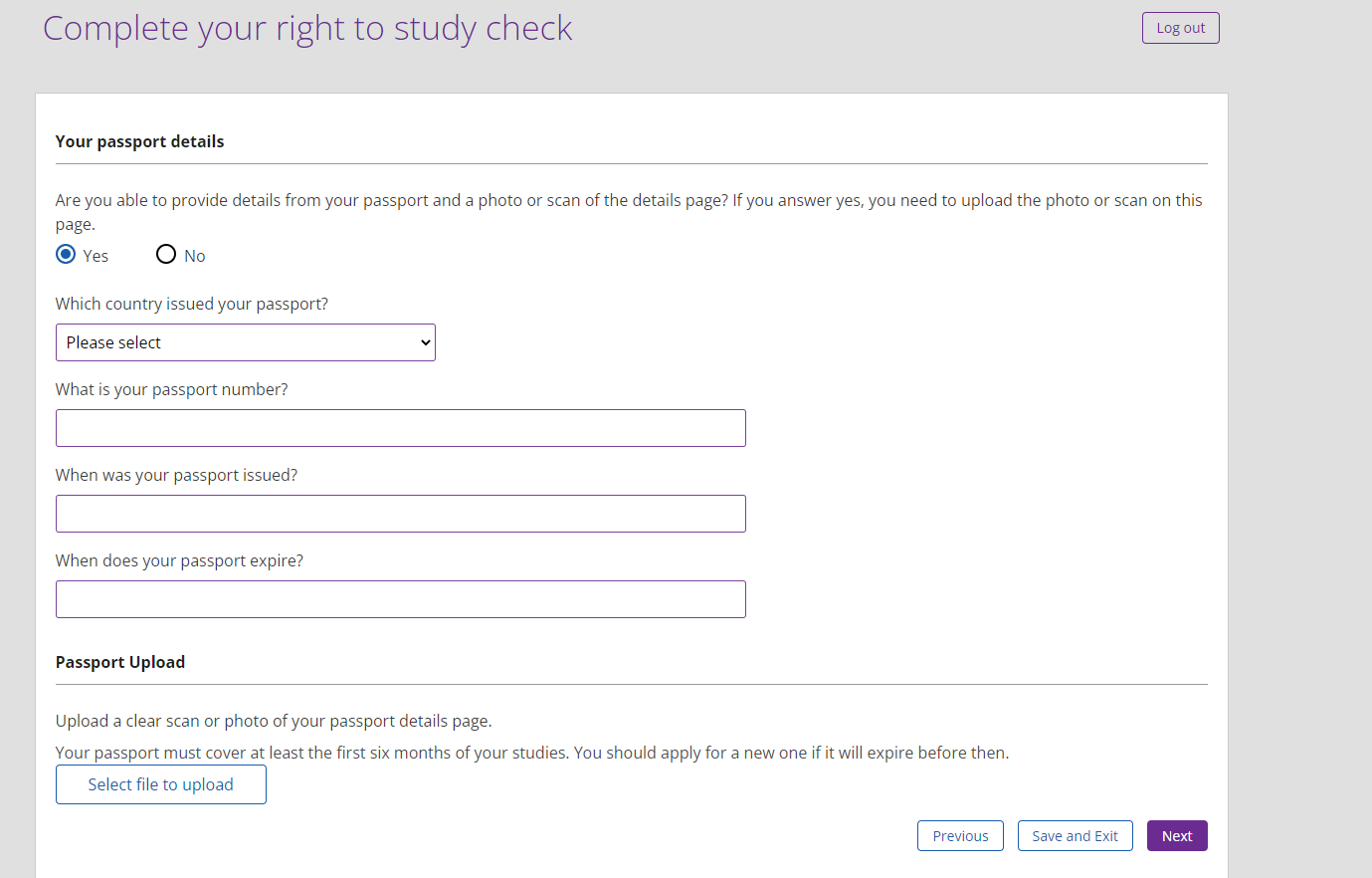Click 'When was your passport issued?' label

[x=176, y=475]
